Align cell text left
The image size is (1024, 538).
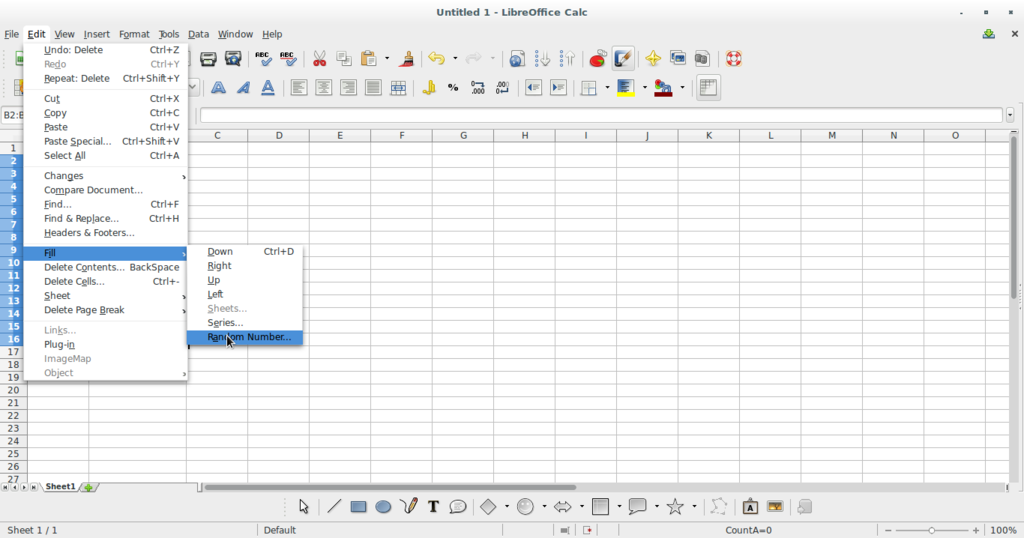click(x=299, y=87)
